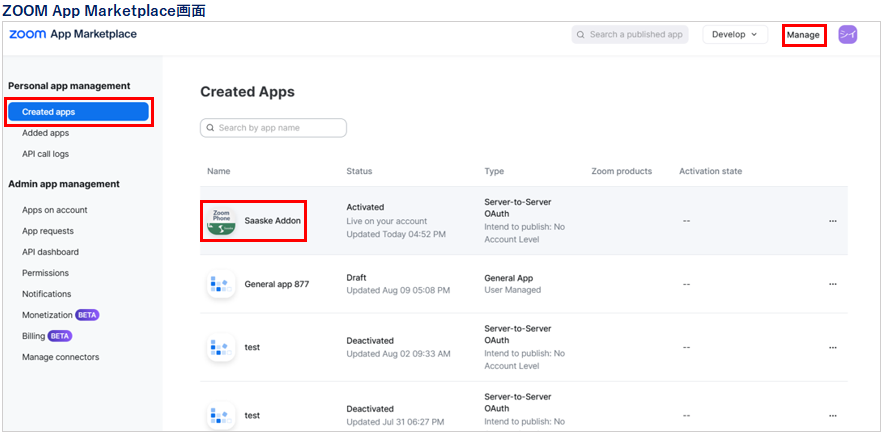Open the three-dot menu for General app 877
Viewport: 883px width, 434px height.
[x=832, y=284]
